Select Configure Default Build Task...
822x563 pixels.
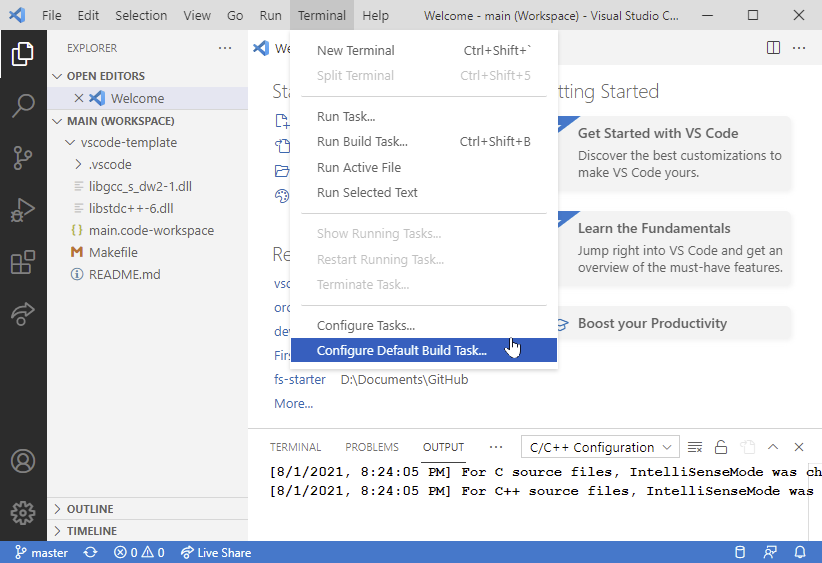(x=424, y=350)
